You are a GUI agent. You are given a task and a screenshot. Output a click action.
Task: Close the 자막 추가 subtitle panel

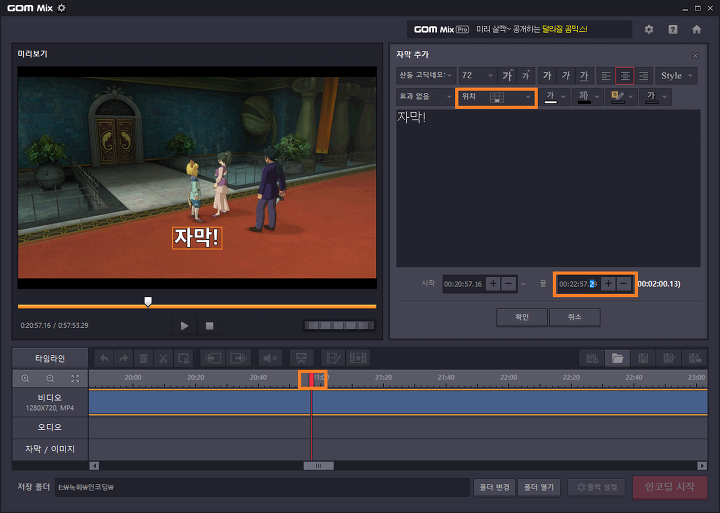(695, 56)
